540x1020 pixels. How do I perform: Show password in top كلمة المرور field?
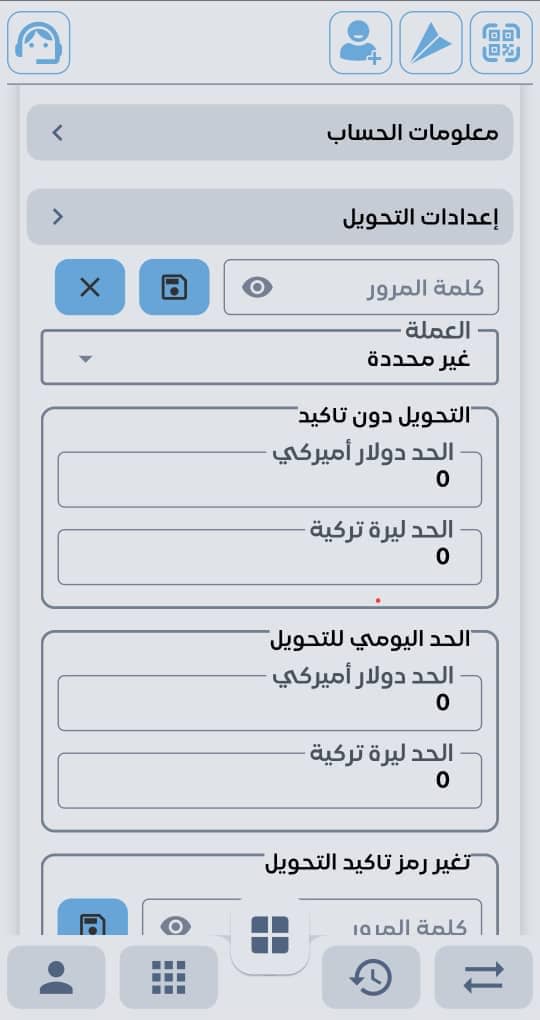(257, 287)
